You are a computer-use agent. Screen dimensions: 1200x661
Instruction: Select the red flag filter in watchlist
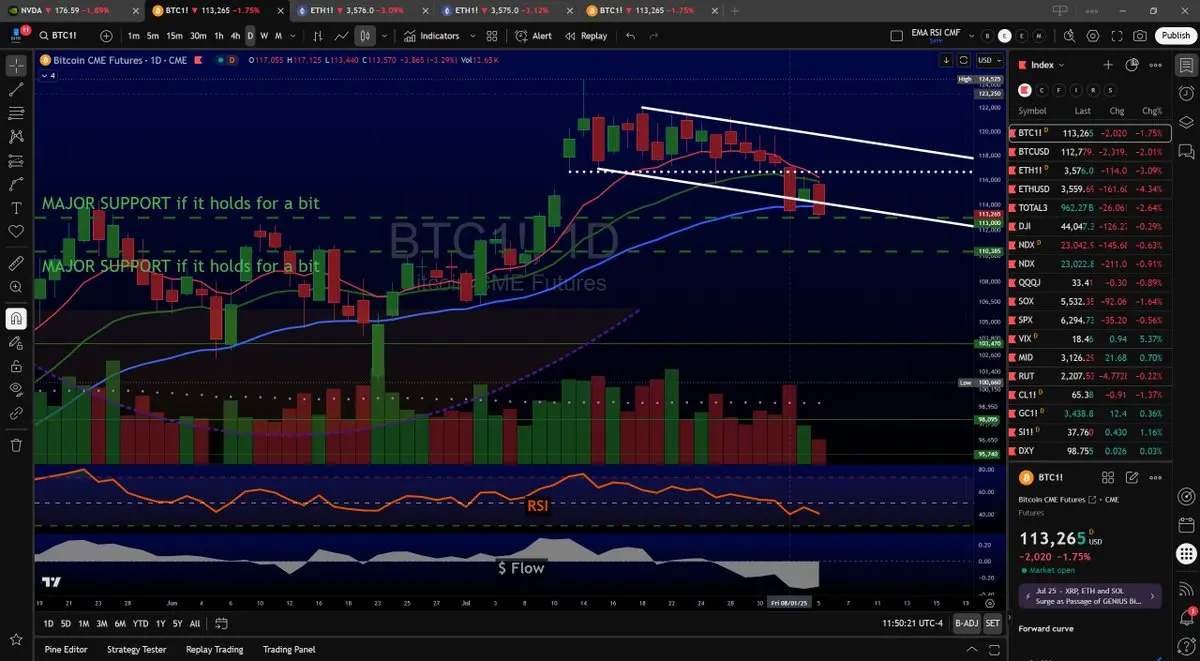click(x=1025, y=89)
